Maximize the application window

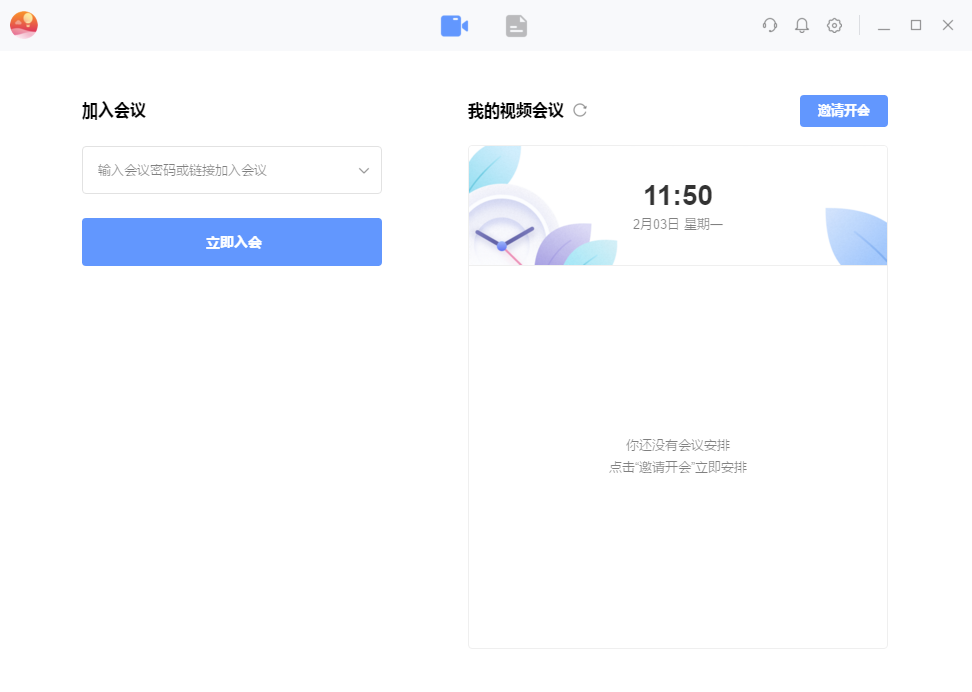pyautogui.click(x=916, y=25)
